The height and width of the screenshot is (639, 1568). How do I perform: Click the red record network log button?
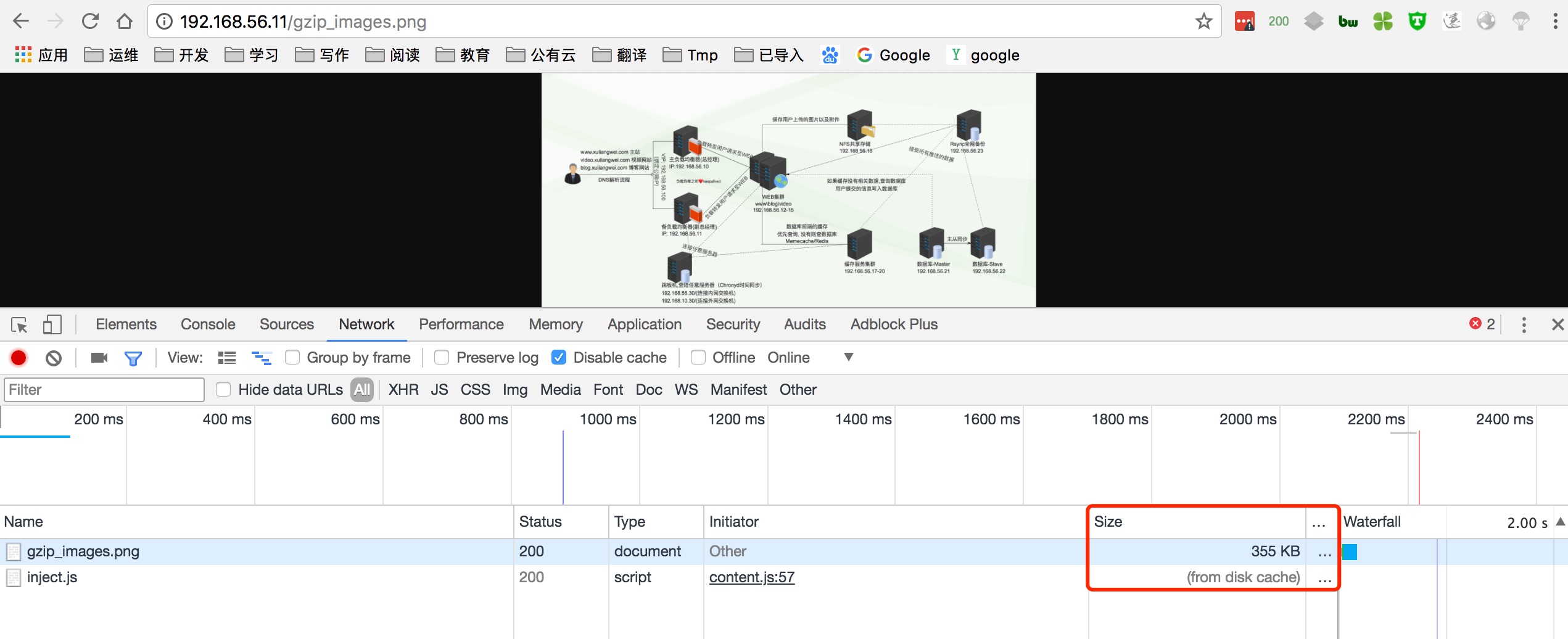tap(19, 358)
